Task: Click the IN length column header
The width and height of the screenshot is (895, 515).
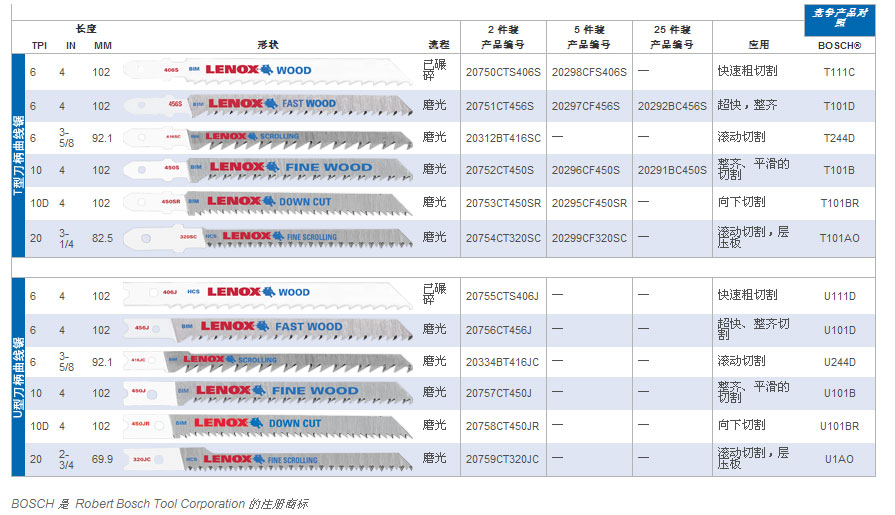Action: [71, 46]
